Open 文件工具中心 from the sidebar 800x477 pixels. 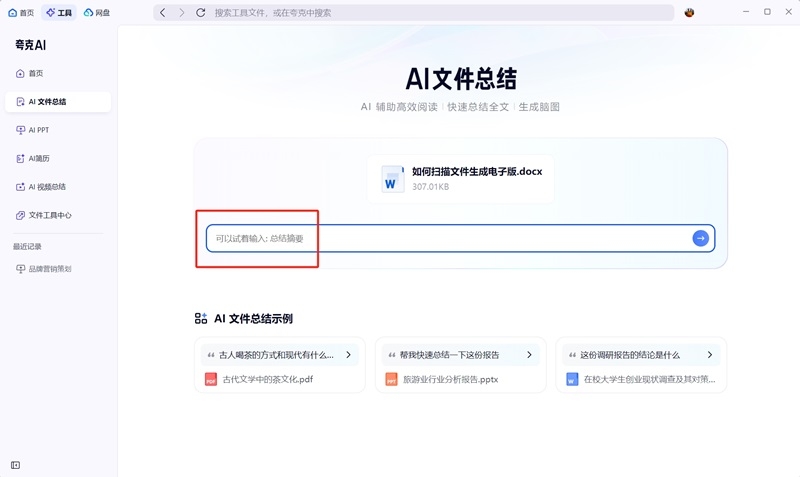pyautogui.click(x=58, y=215)
